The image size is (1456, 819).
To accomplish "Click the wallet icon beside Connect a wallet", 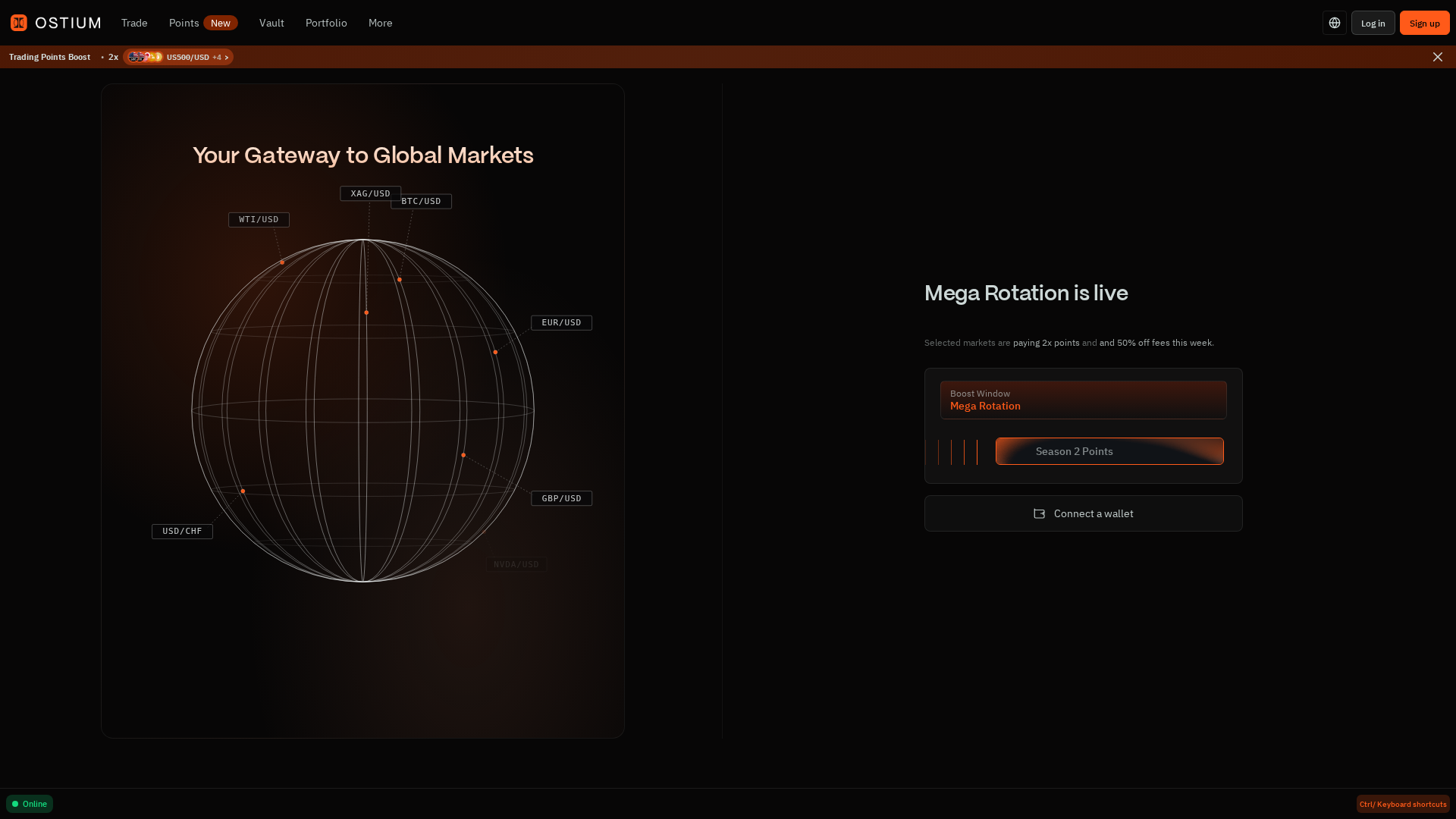I will point(1040,513).
